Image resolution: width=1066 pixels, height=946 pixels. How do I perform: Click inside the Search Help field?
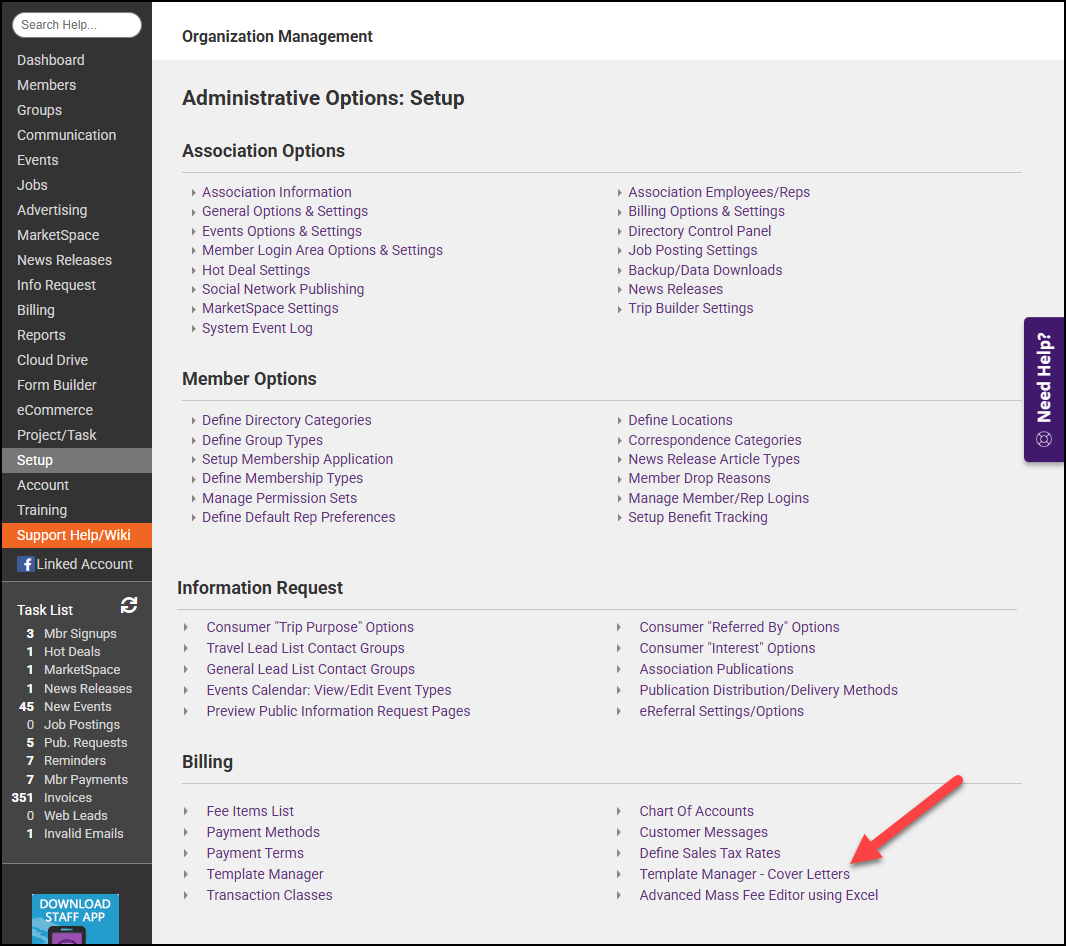point(76,25)
